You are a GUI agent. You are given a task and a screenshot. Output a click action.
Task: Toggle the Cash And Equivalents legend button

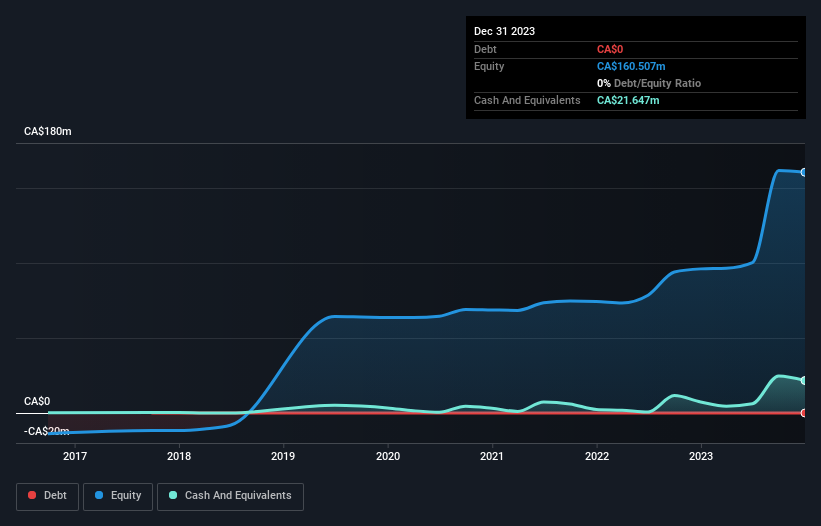pyautogui.click(x=230, y=496)
